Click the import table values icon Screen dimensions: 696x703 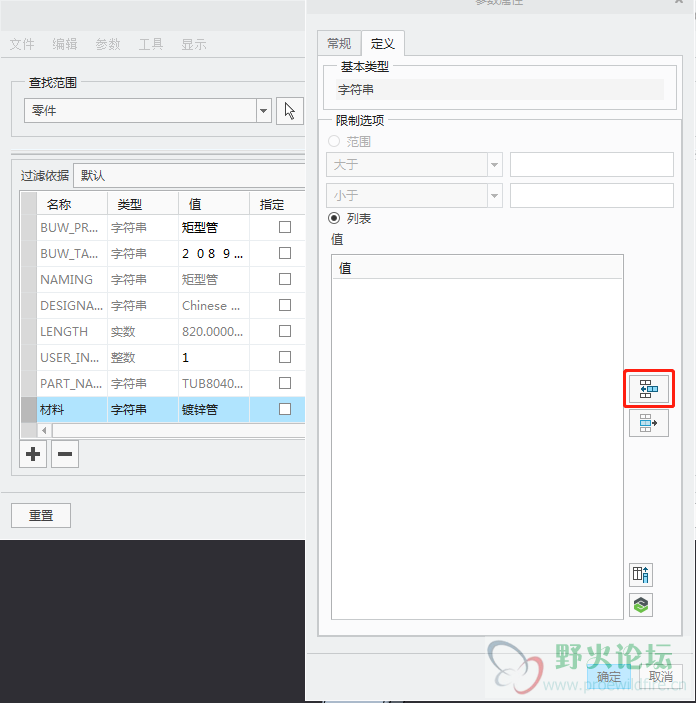(641, 574)
